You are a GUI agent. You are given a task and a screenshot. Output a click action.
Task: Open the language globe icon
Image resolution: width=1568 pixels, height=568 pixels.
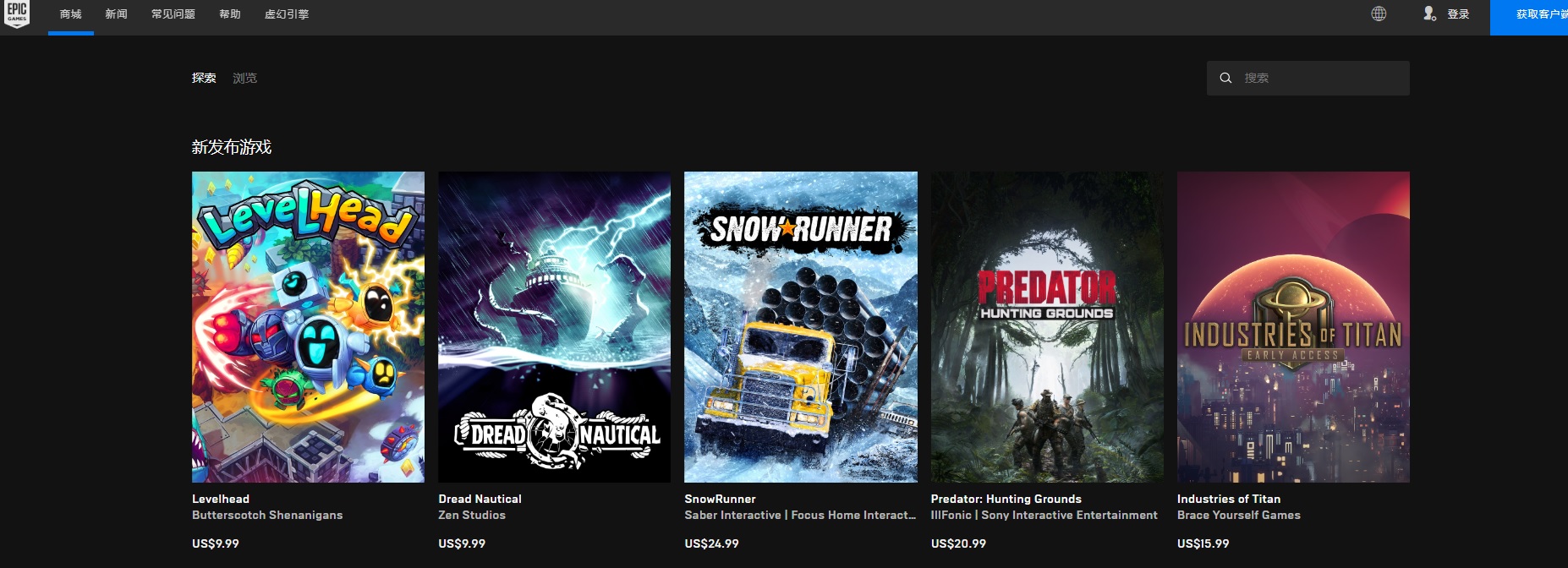1379,14
